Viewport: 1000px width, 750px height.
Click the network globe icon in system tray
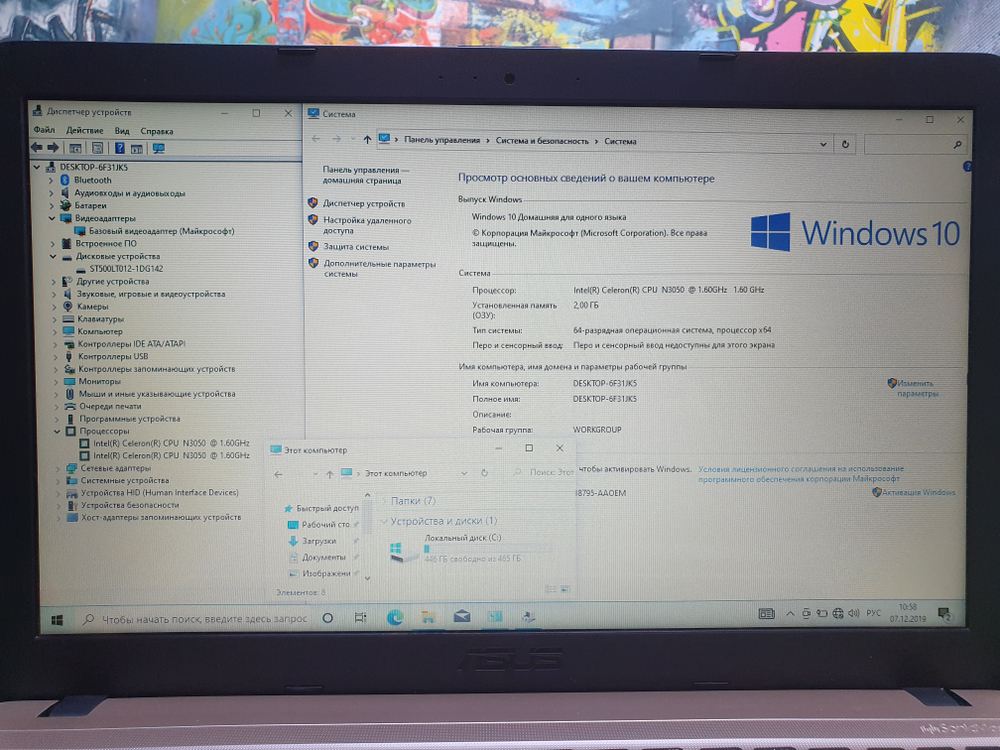tap(838, 613)
